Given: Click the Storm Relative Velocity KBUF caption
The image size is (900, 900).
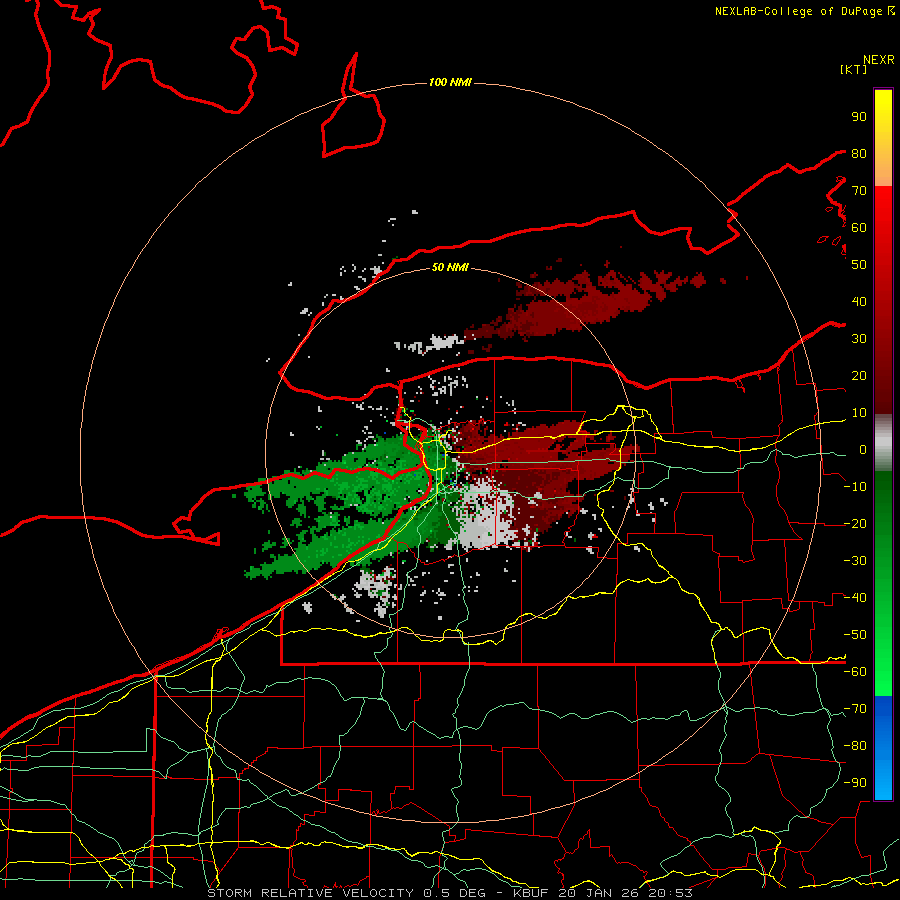Looking at the screenshot, I should click(x=450, y=893).
